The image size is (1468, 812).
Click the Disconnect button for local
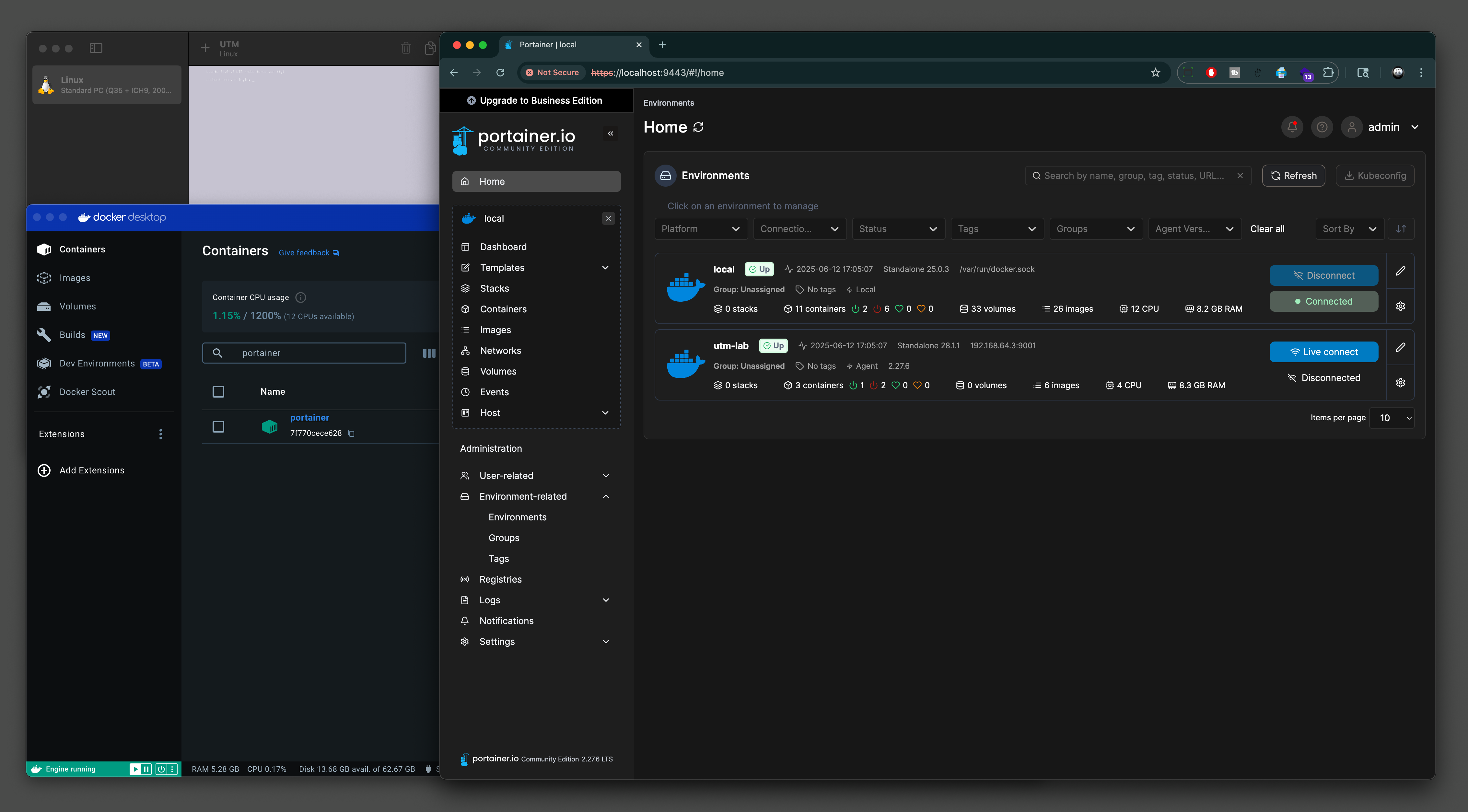(1324, 276)
